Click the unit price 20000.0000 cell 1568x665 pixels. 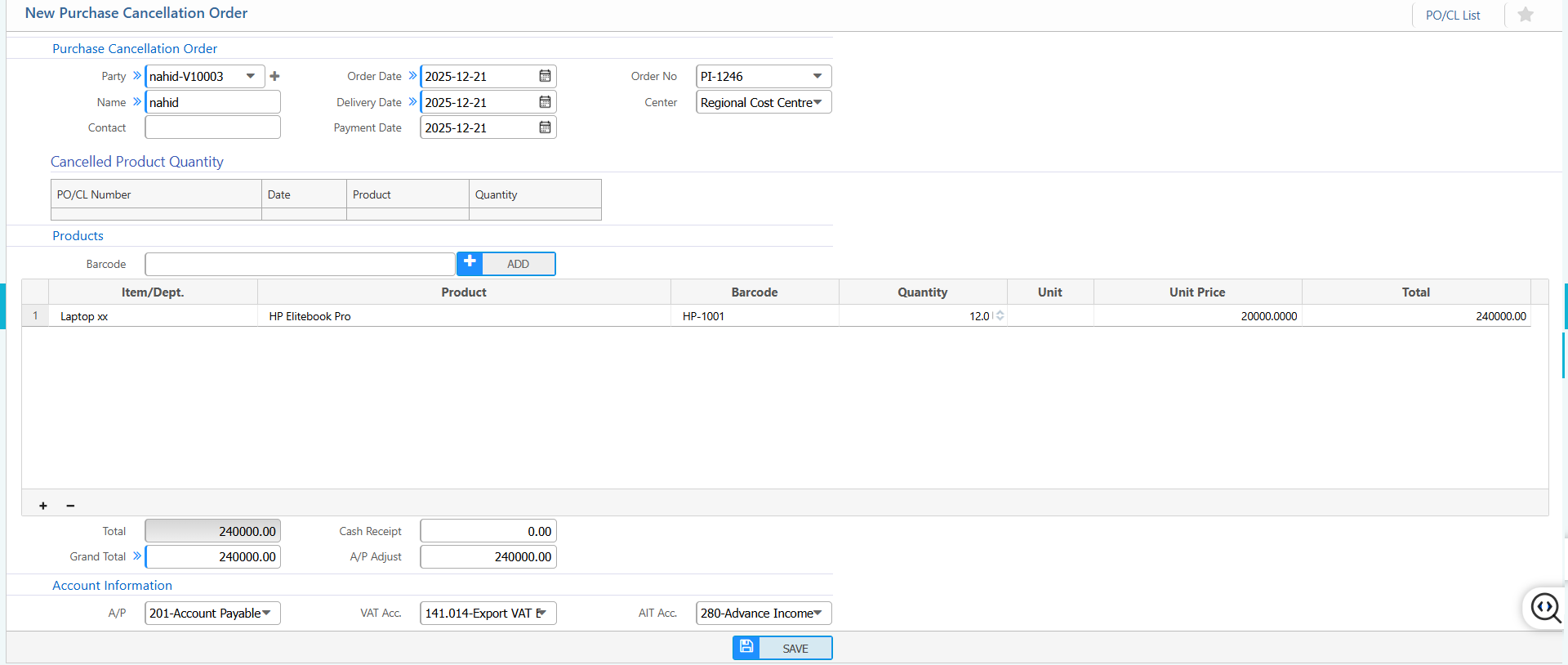(1197, 316)
